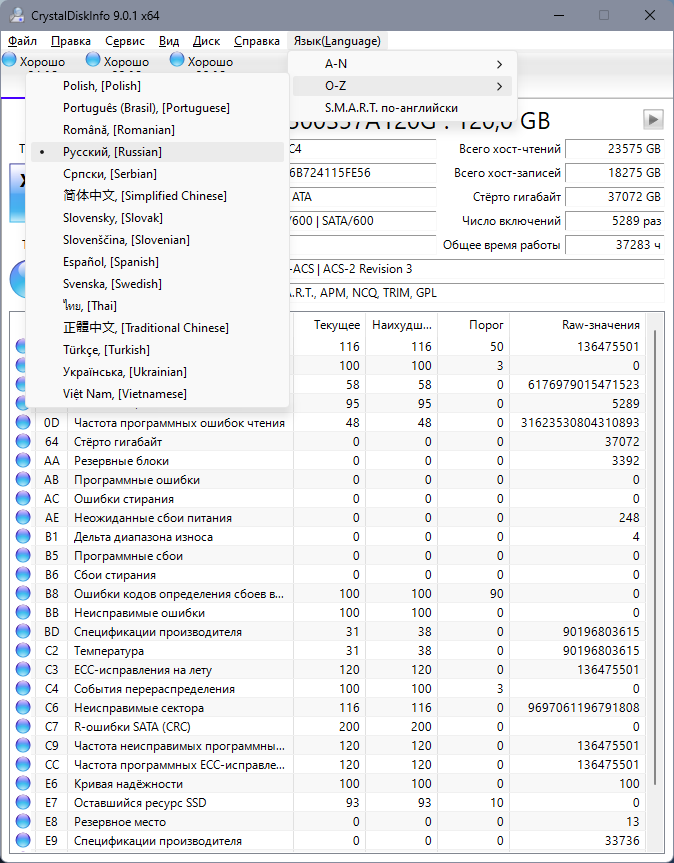Close the Язык(Language) menu
This screenshot has height=863, width=674.
[337, 41]
